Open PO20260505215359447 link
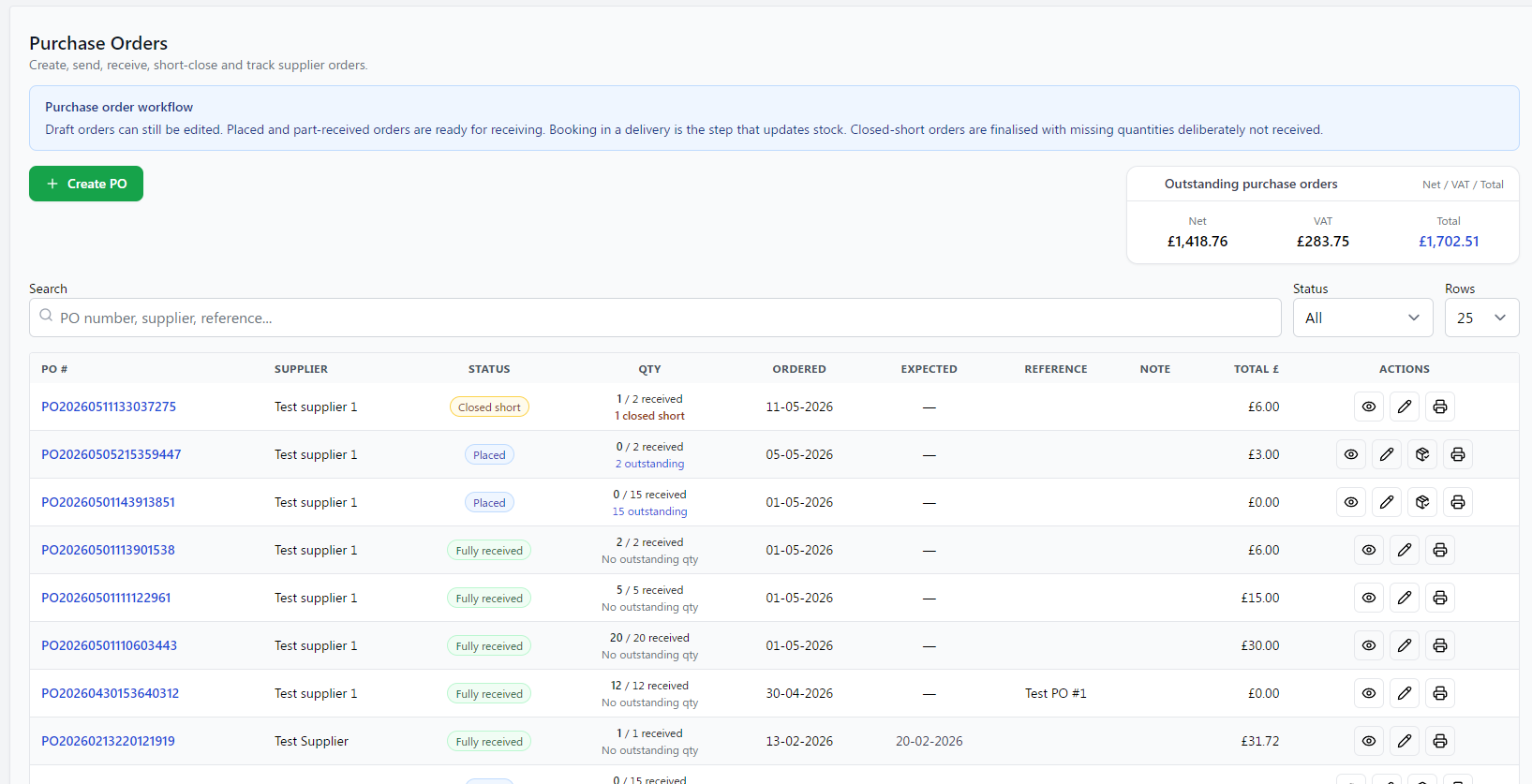 (112, 454)
